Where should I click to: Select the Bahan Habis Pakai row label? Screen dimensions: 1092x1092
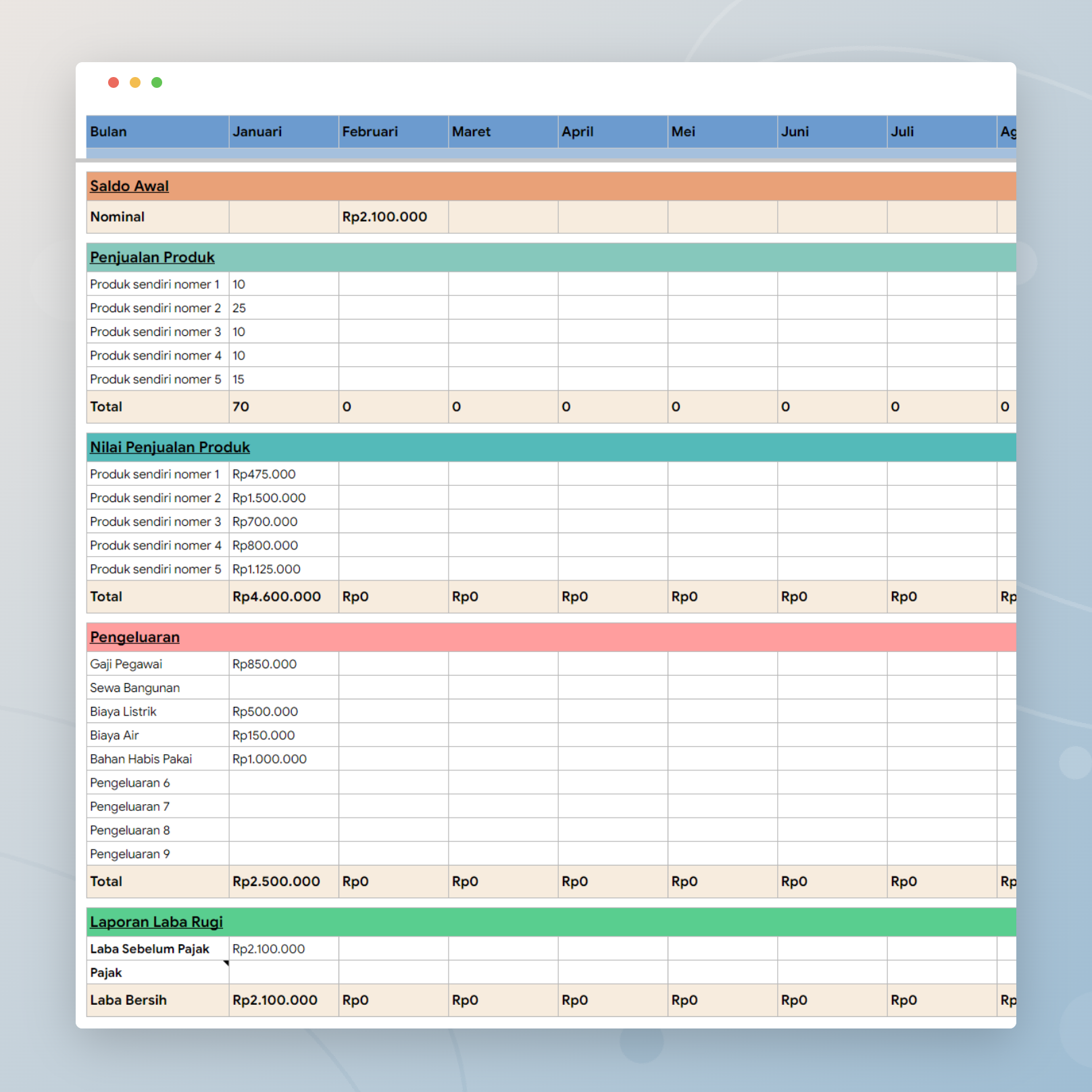(x=157, y=759)
